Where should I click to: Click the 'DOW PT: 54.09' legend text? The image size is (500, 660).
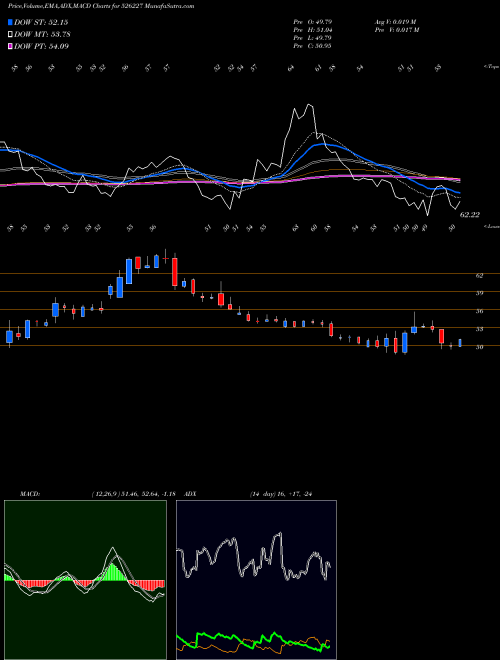pos(41,46)
